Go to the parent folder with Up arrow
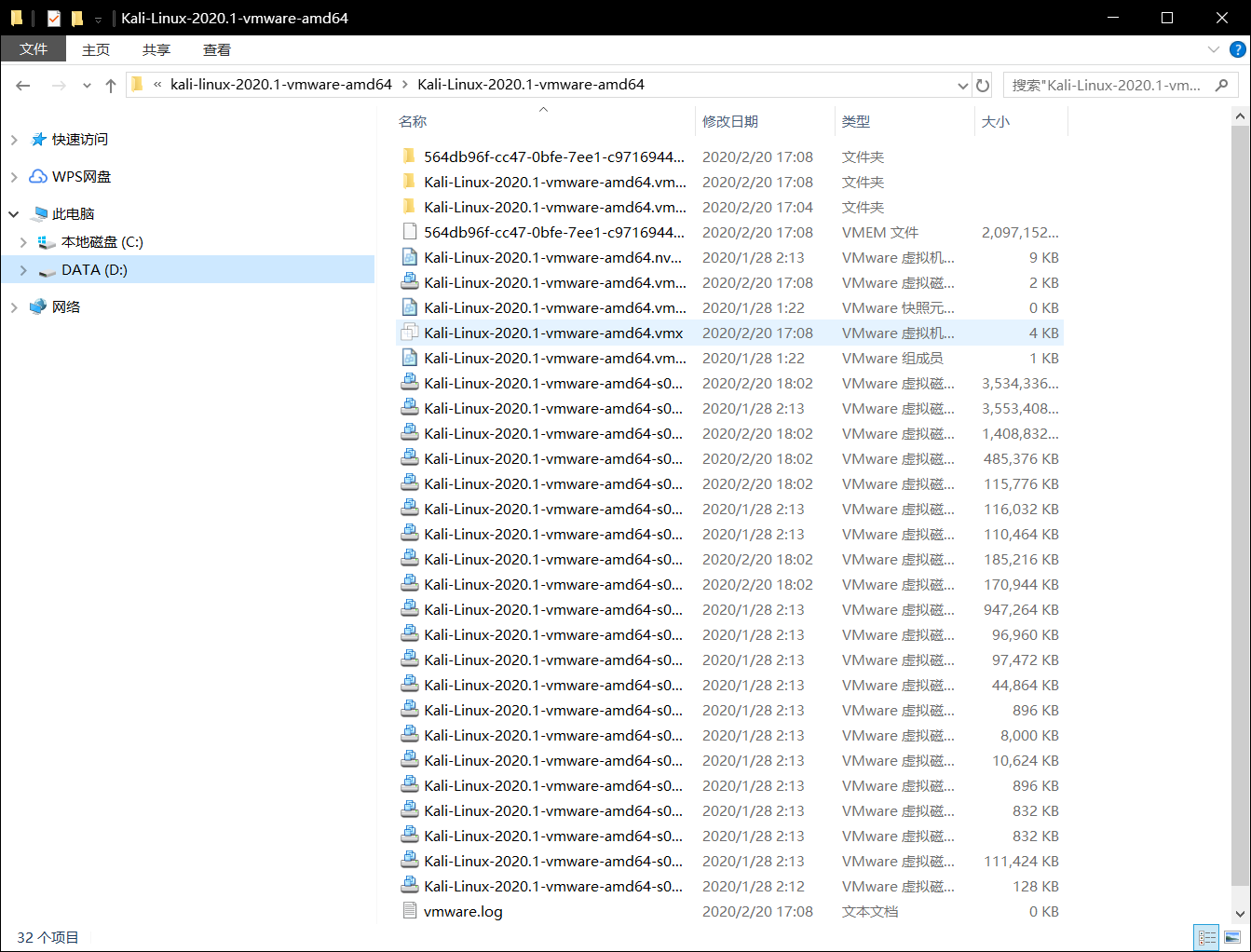1251x952 pixels. (111, 86)
